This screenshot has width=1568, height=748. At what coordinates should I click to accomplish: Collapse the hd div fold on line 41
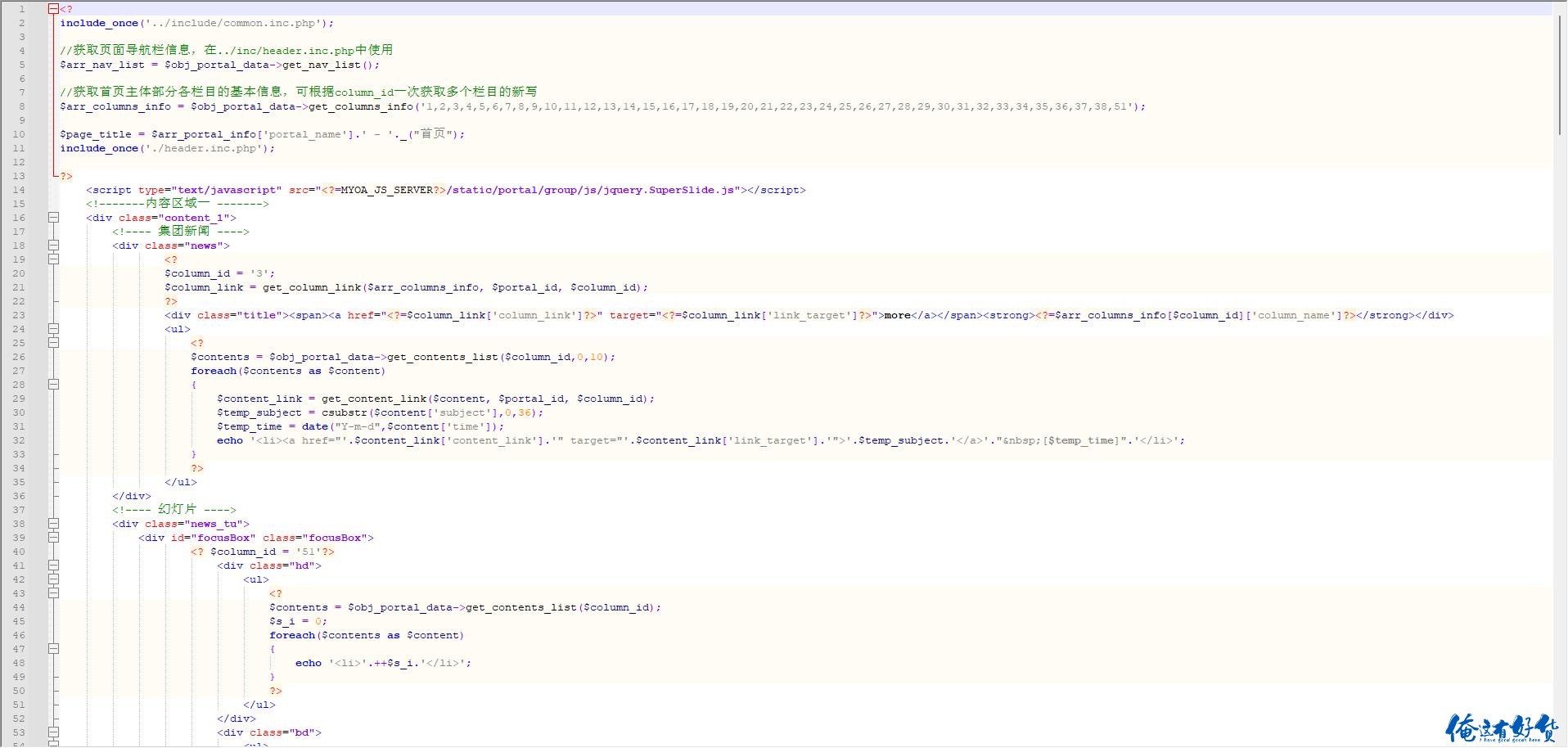pyautogui.click(x=53, y=566)
